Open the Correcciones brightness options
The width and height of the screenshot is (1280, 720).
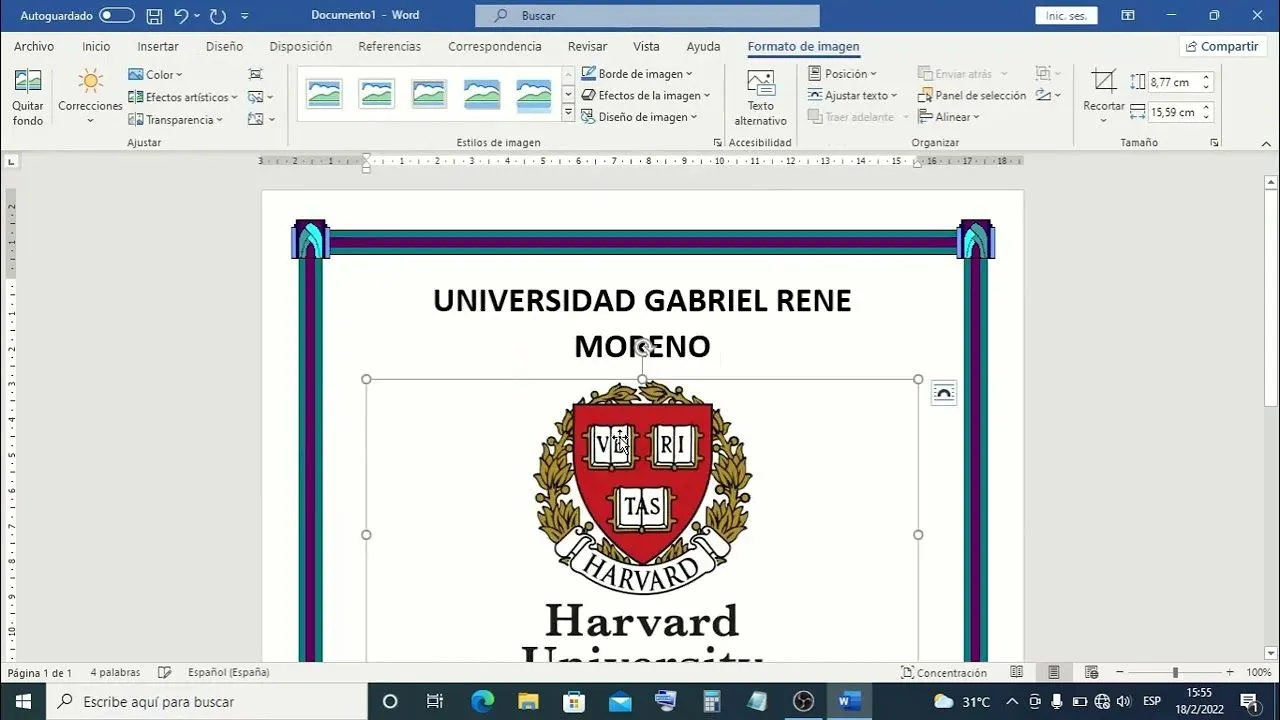90,98
